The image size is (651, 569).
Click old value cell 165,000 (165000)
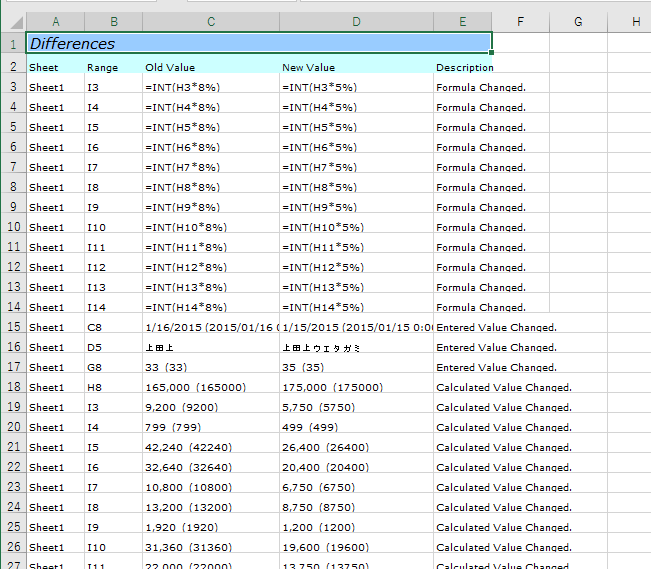pyautogui.click(x=211, y=387)
